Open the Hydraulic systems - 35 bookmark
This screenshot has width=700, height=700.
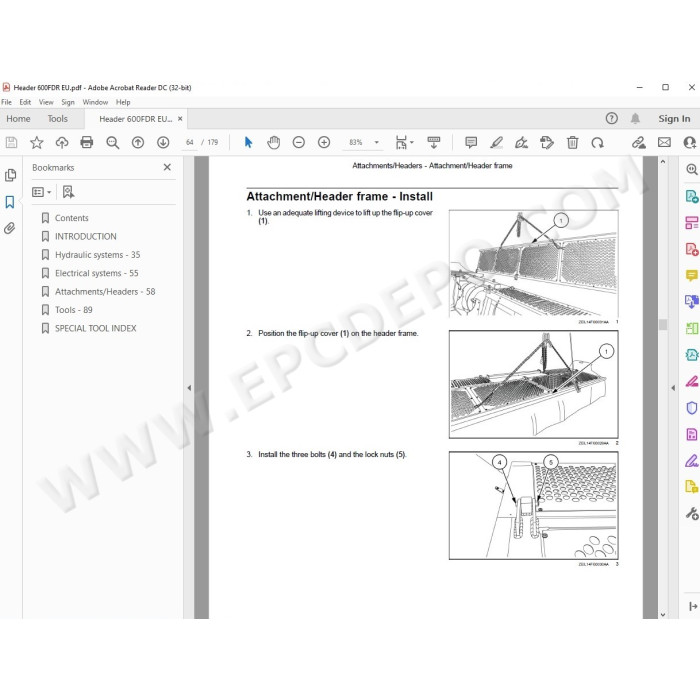click(x=97, y=254)
